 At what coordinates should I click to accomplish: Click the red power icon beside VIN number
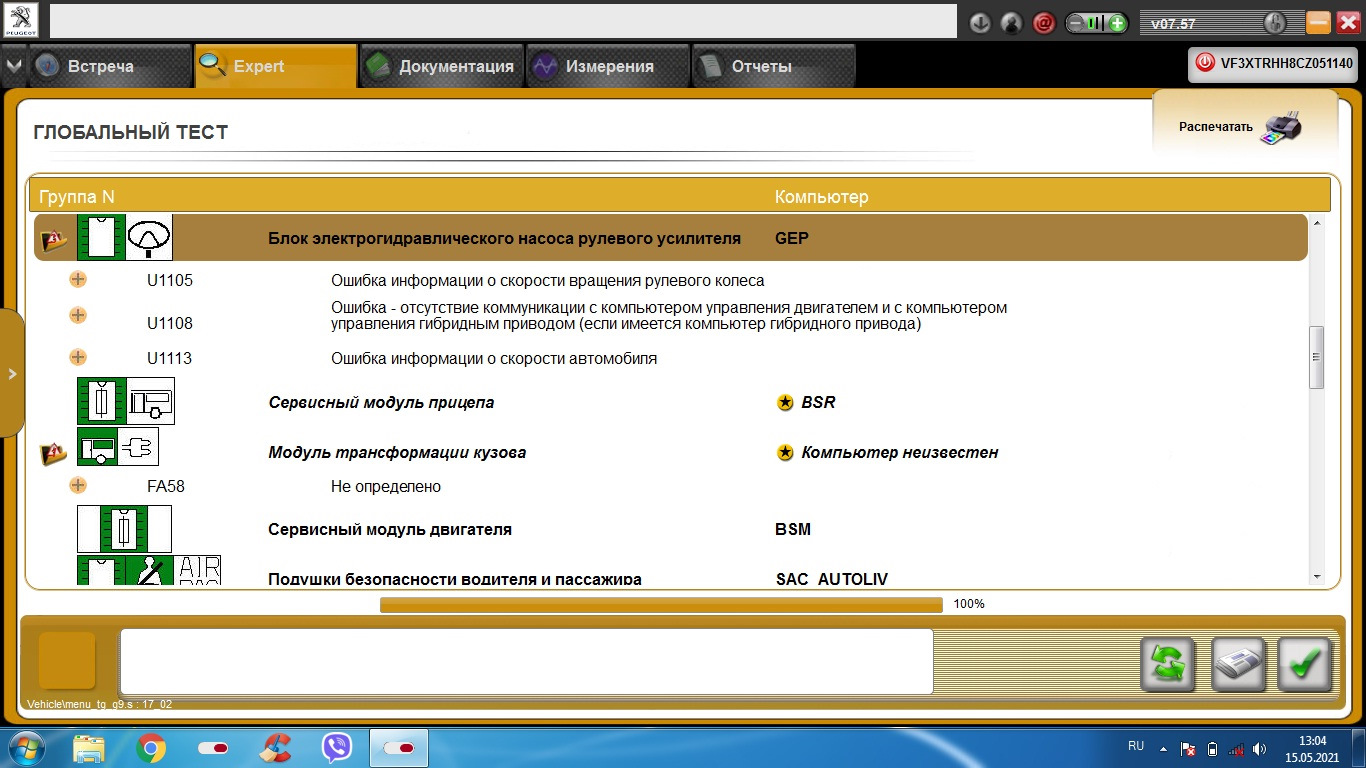[x=1205, y=63]
